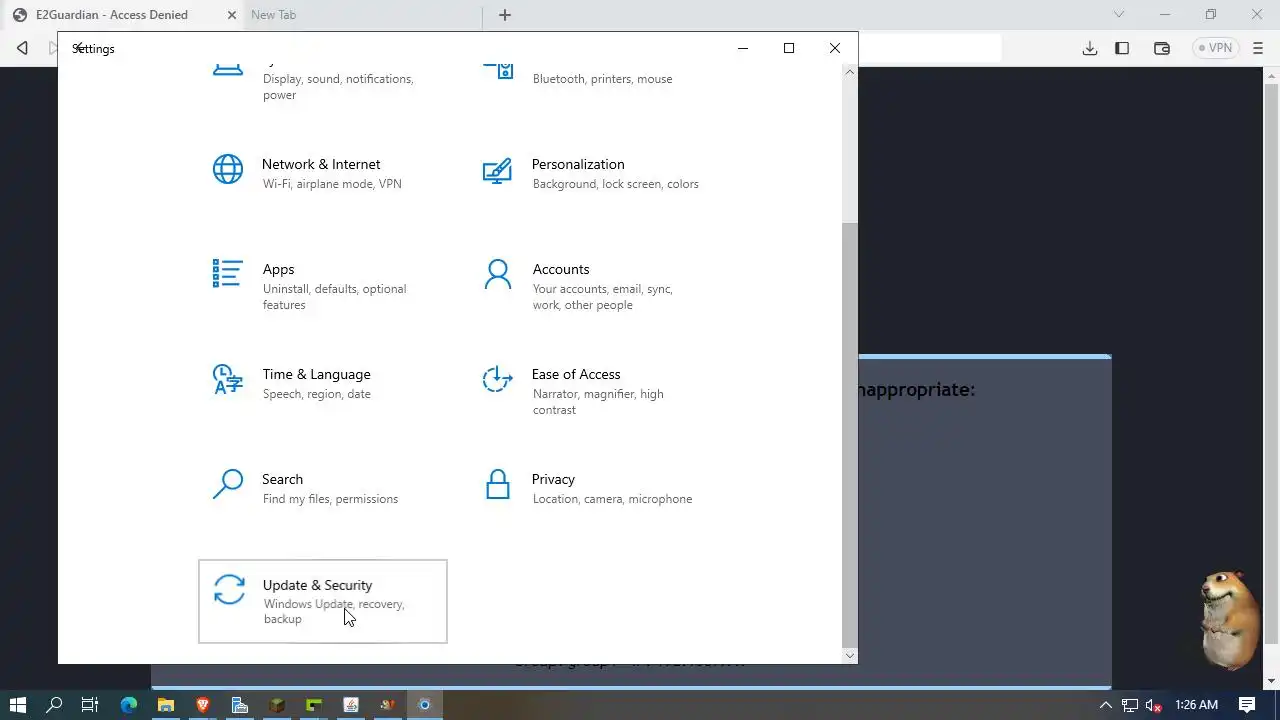Switch to Brave browser on taskbar

click(203, 705)
